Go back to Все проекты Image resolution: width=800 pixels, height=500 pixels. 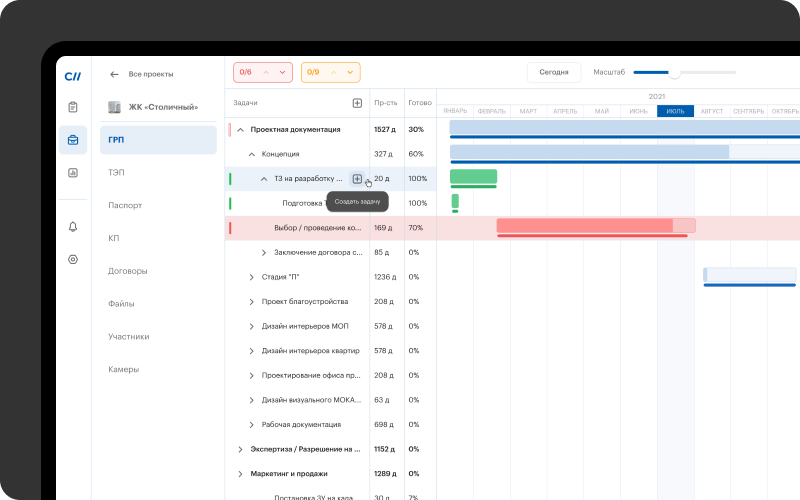pos(151,74)
